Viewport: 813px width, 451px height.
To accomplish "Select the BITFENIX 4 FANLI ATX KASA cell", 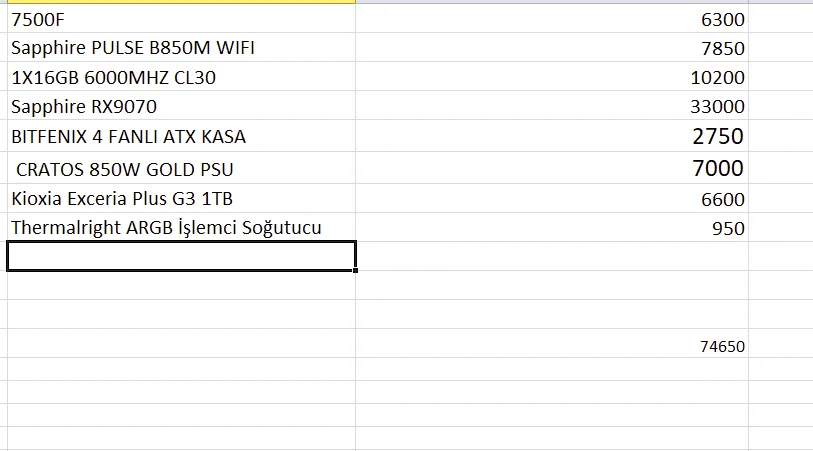I will 181,136.
